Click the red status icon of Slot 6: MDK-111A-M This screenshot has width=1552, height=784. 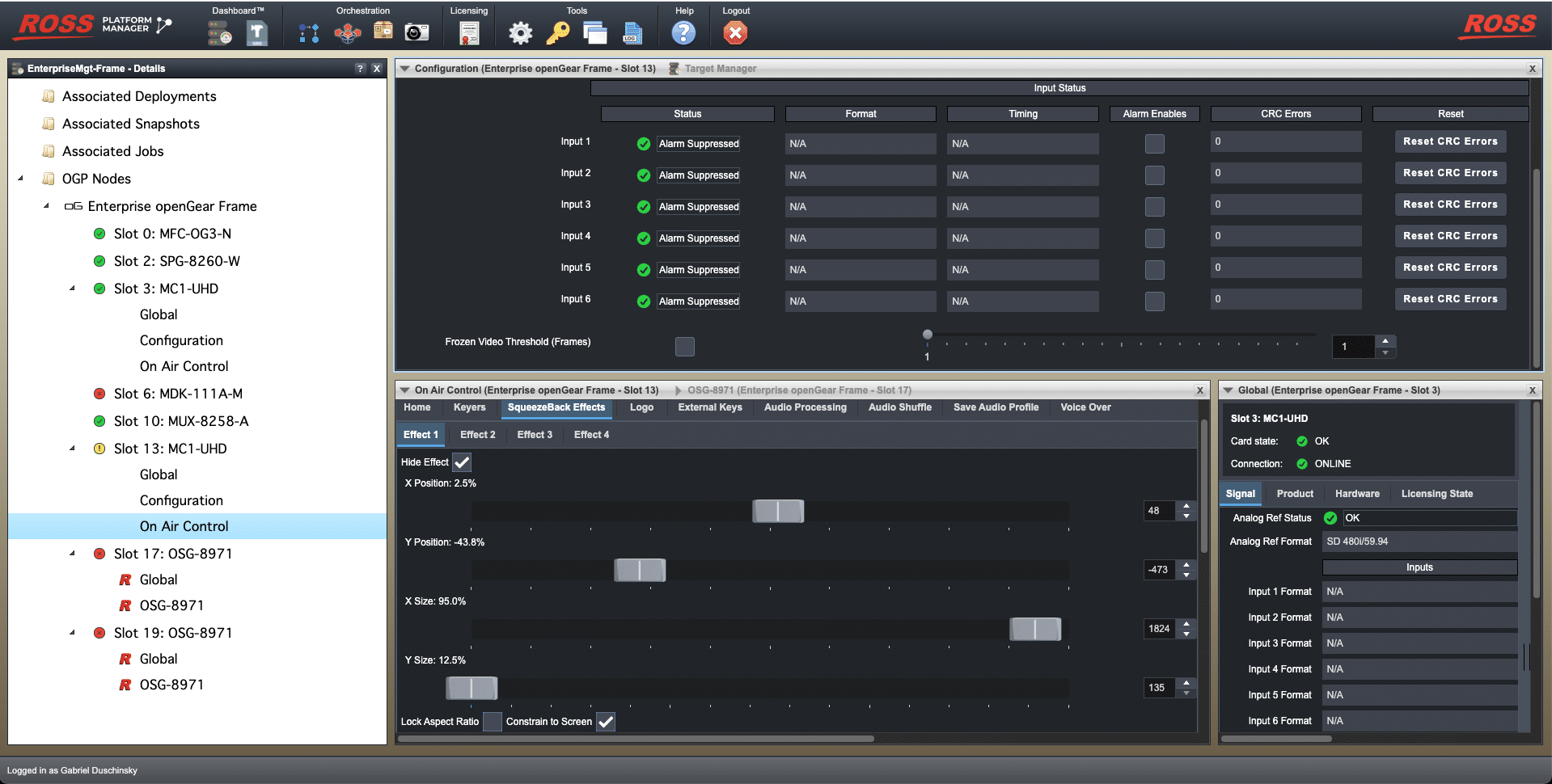(99, 394)
